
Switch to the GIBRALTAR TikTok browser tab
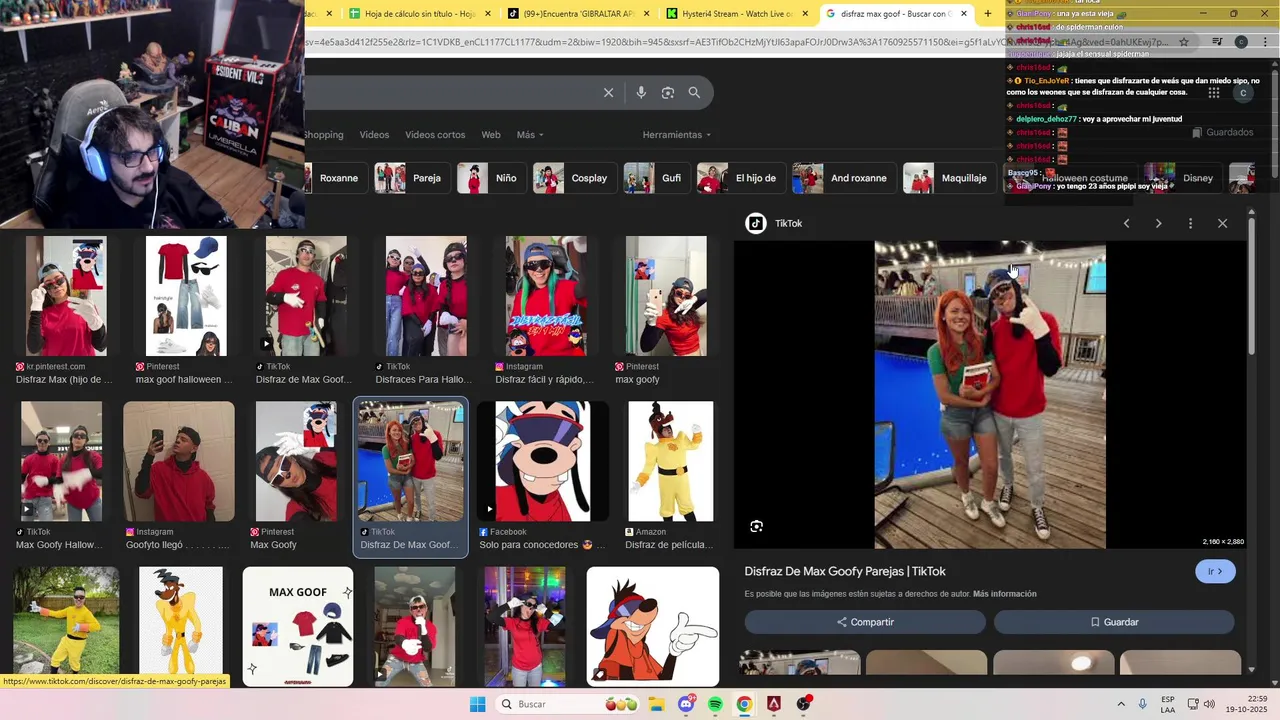[577, 14]
